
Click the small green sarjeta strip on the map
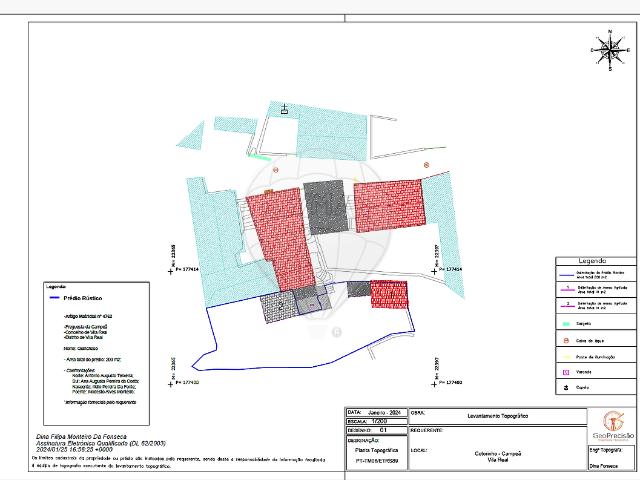[260, 157]
